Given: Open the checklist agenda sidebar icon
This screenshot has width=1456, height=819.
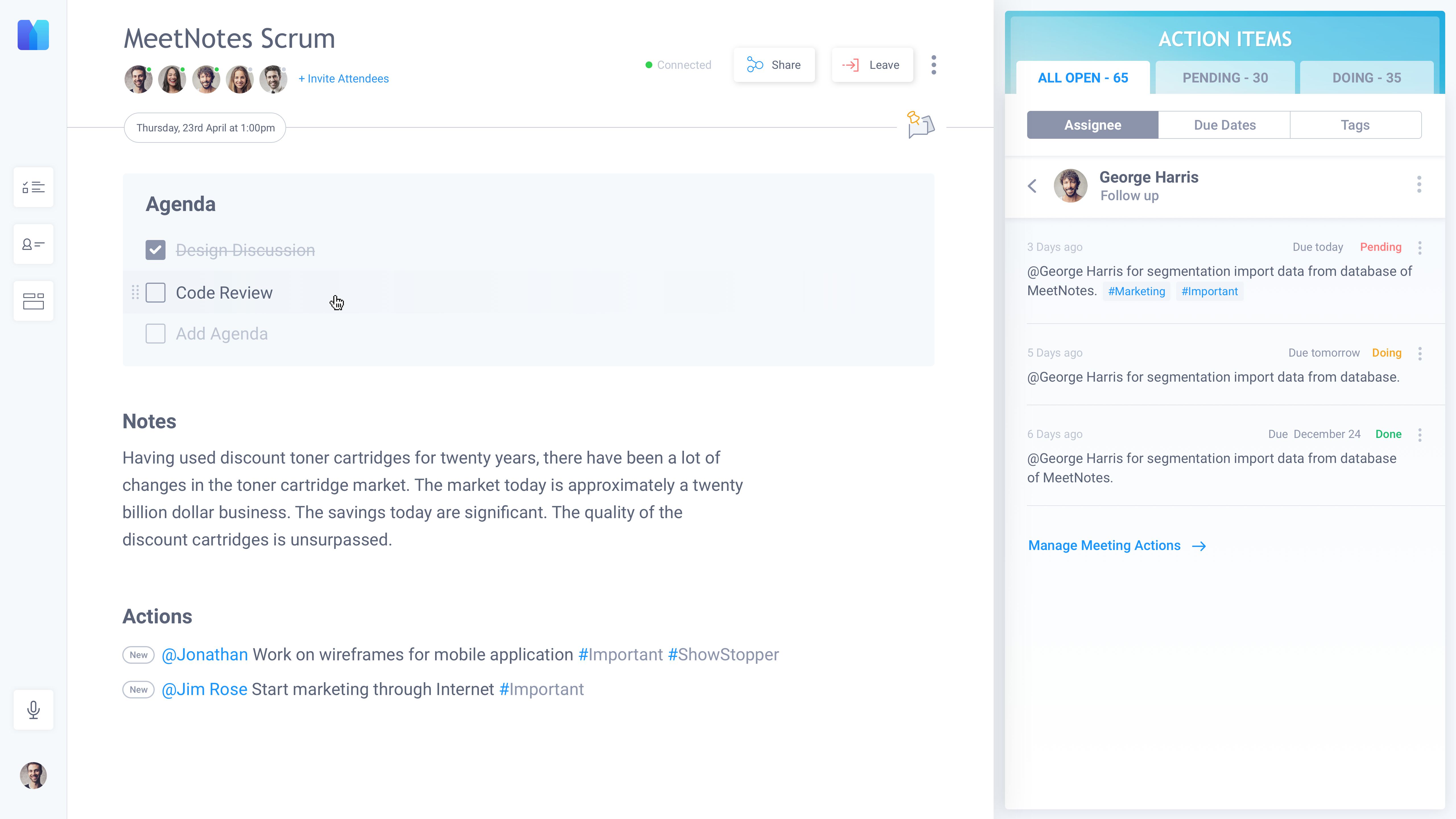Looking at the screenshot, I should [33, 187].
